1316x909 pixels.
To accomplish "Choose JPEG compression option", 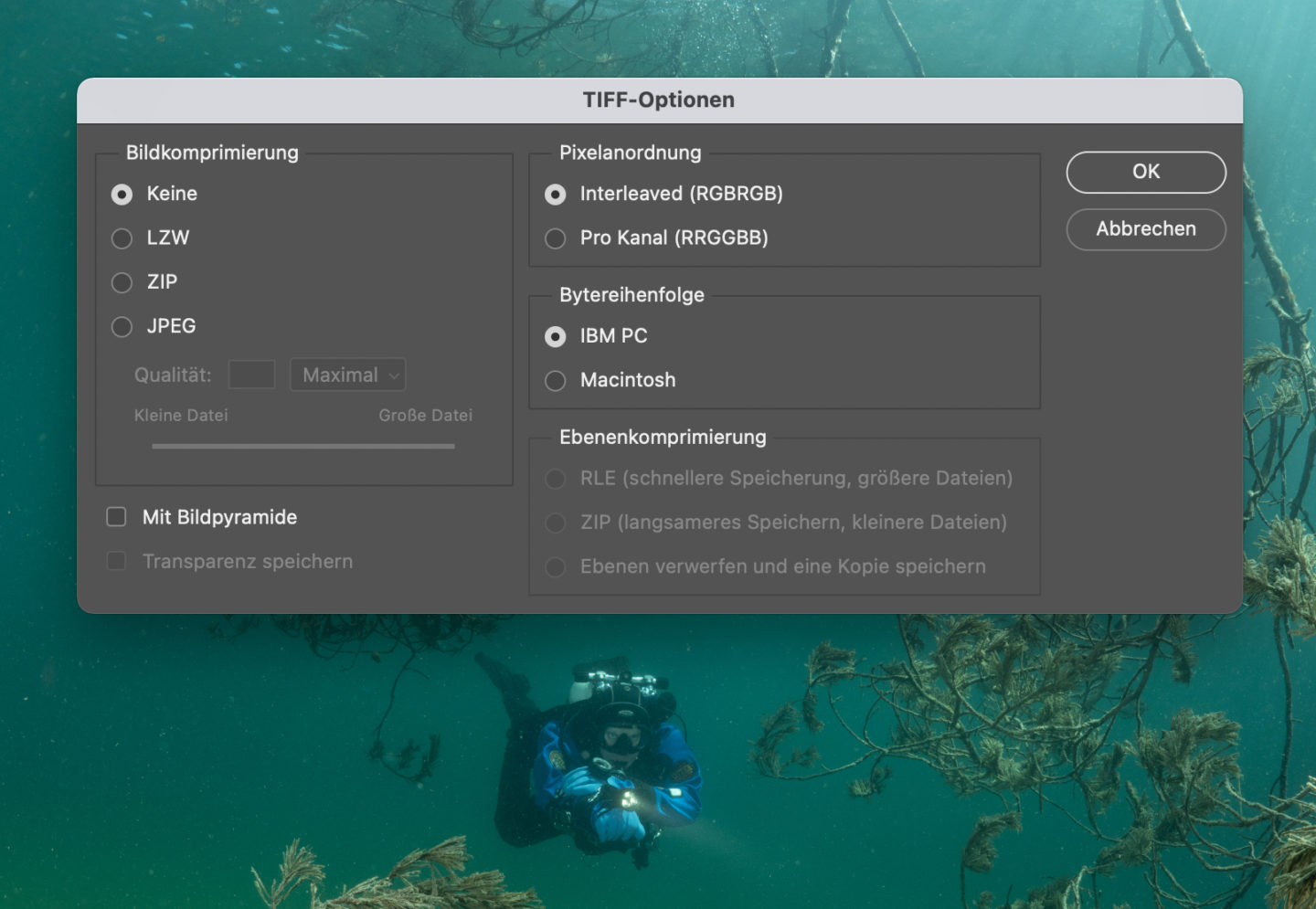I will click(x=122, y=326).
